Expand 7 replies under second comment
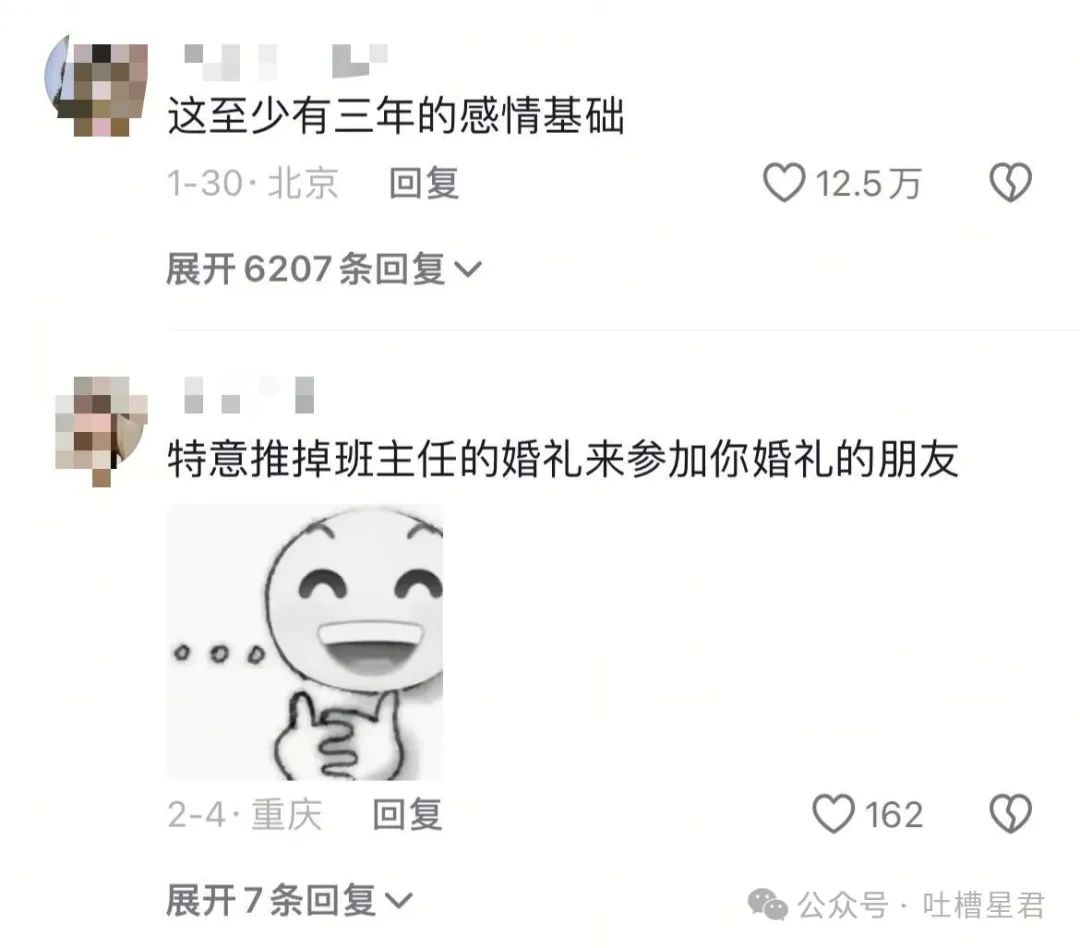The height and width of the screenshot is (948, 1080). (x=289, y=900)
